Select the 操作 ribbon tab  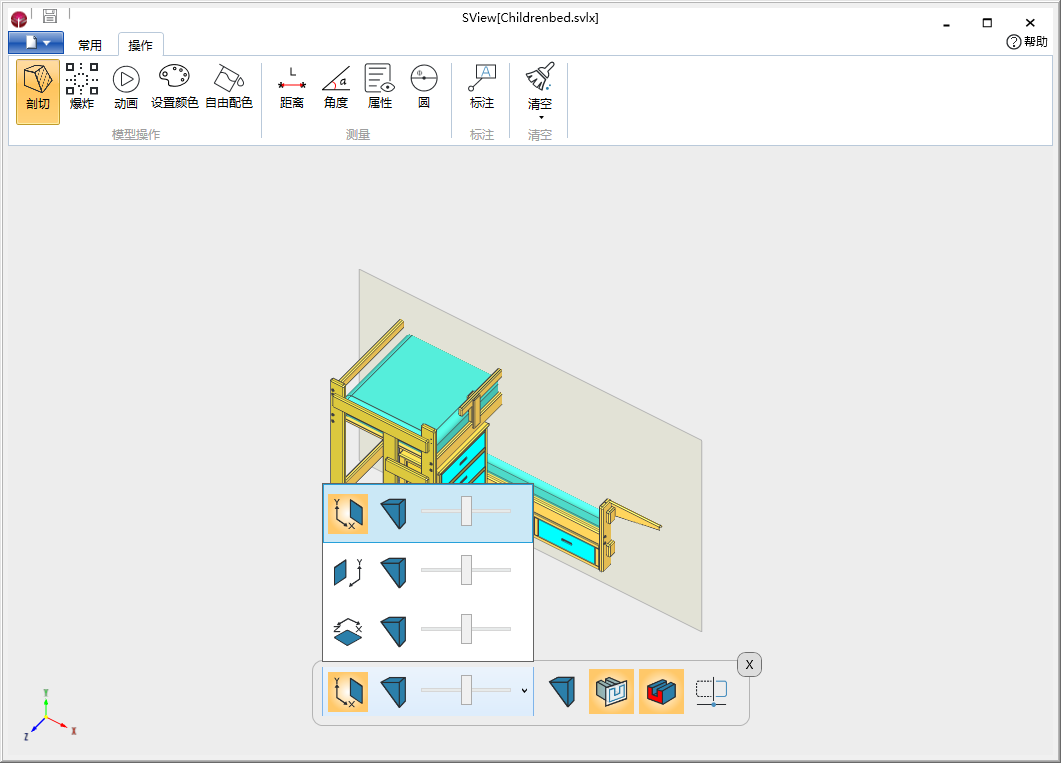coord(140,45)
